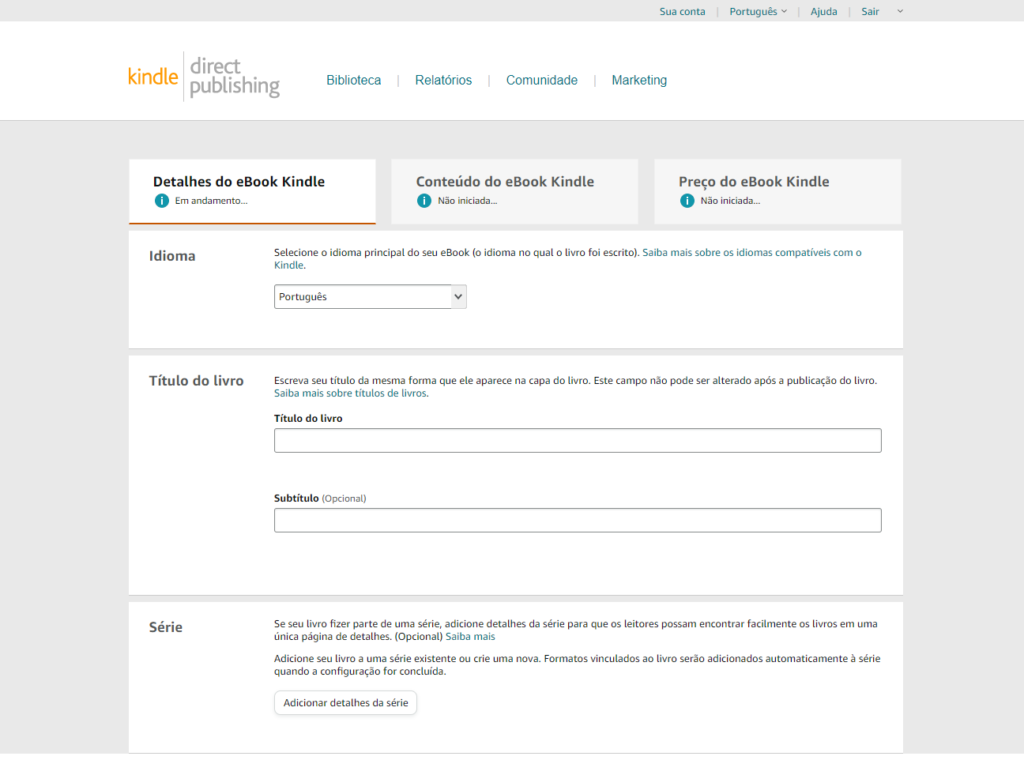This screenshot has width=1024, height=760.
Task: Open the Idioma Português dropdown
Action: click(x=370, y=296)
